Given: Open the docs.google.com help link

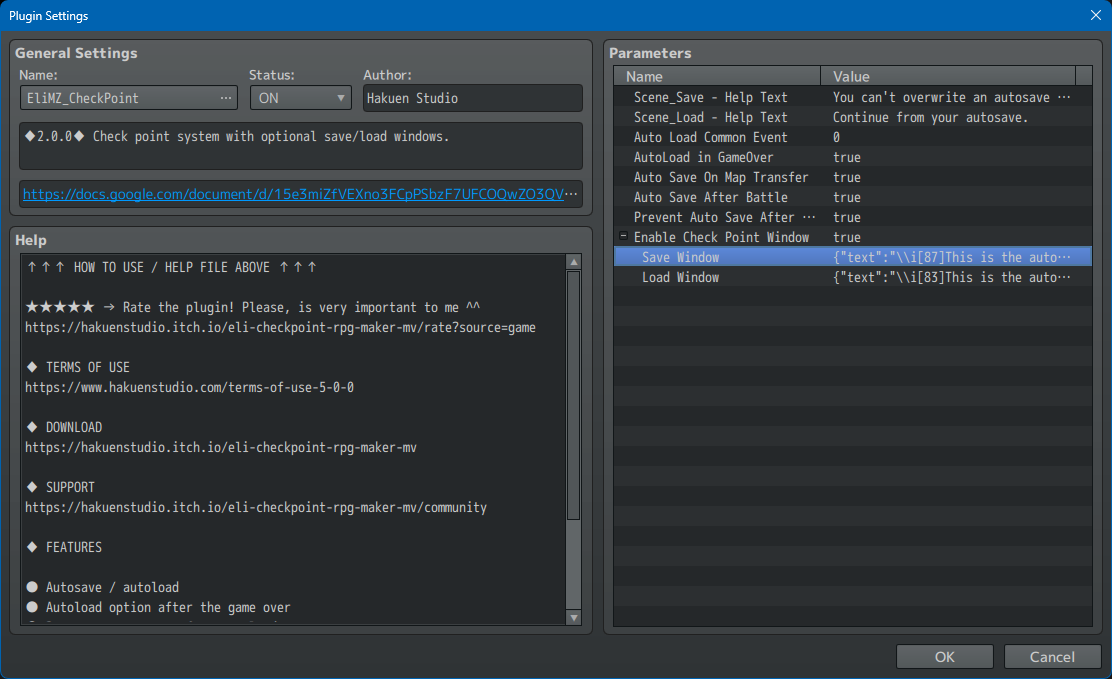Looking at the screenshot, I should point(293,194).
